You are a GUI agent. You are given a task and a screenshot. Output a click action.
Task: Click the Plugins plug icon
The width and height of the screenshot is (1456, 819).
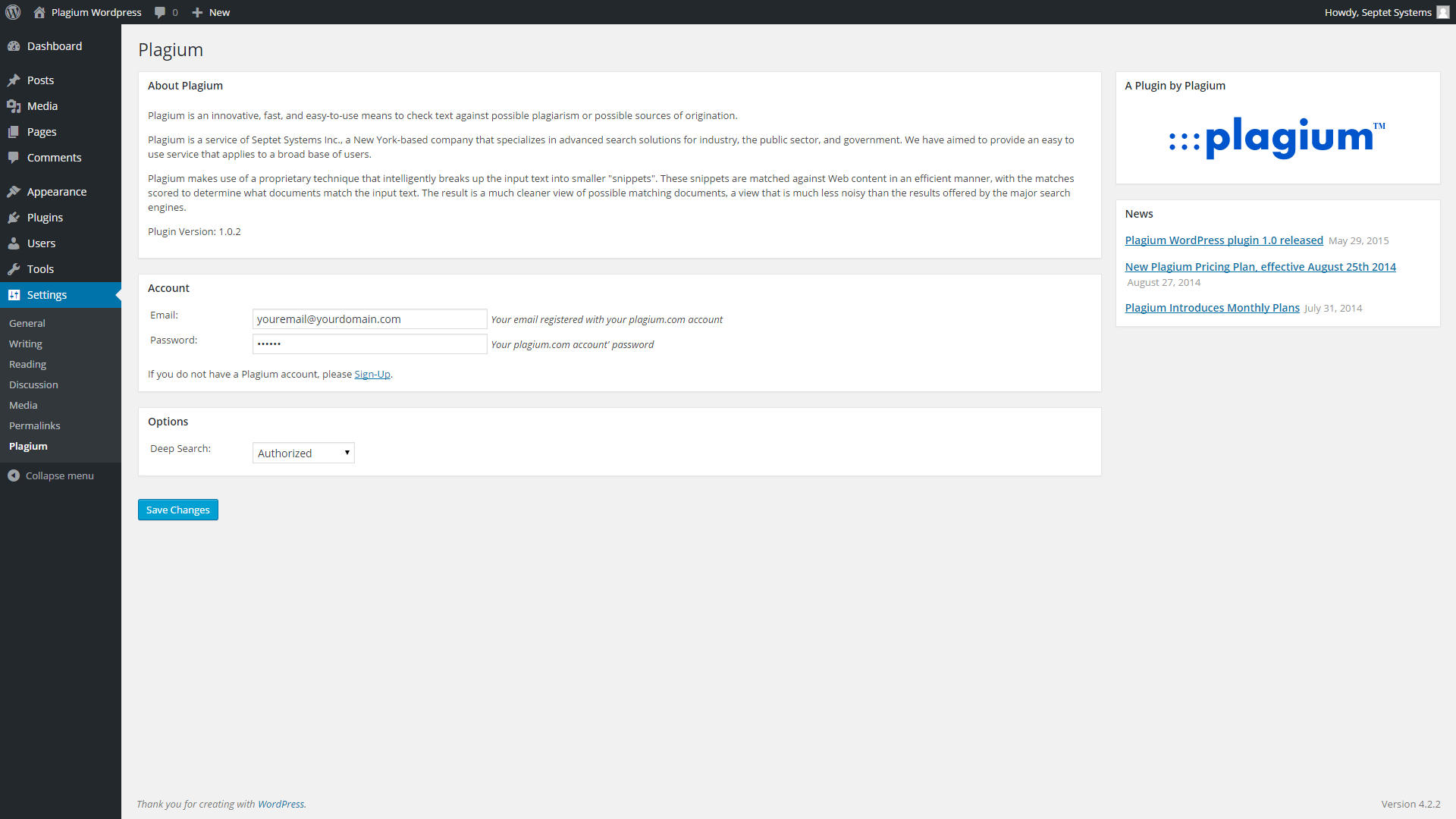point(14,218)
